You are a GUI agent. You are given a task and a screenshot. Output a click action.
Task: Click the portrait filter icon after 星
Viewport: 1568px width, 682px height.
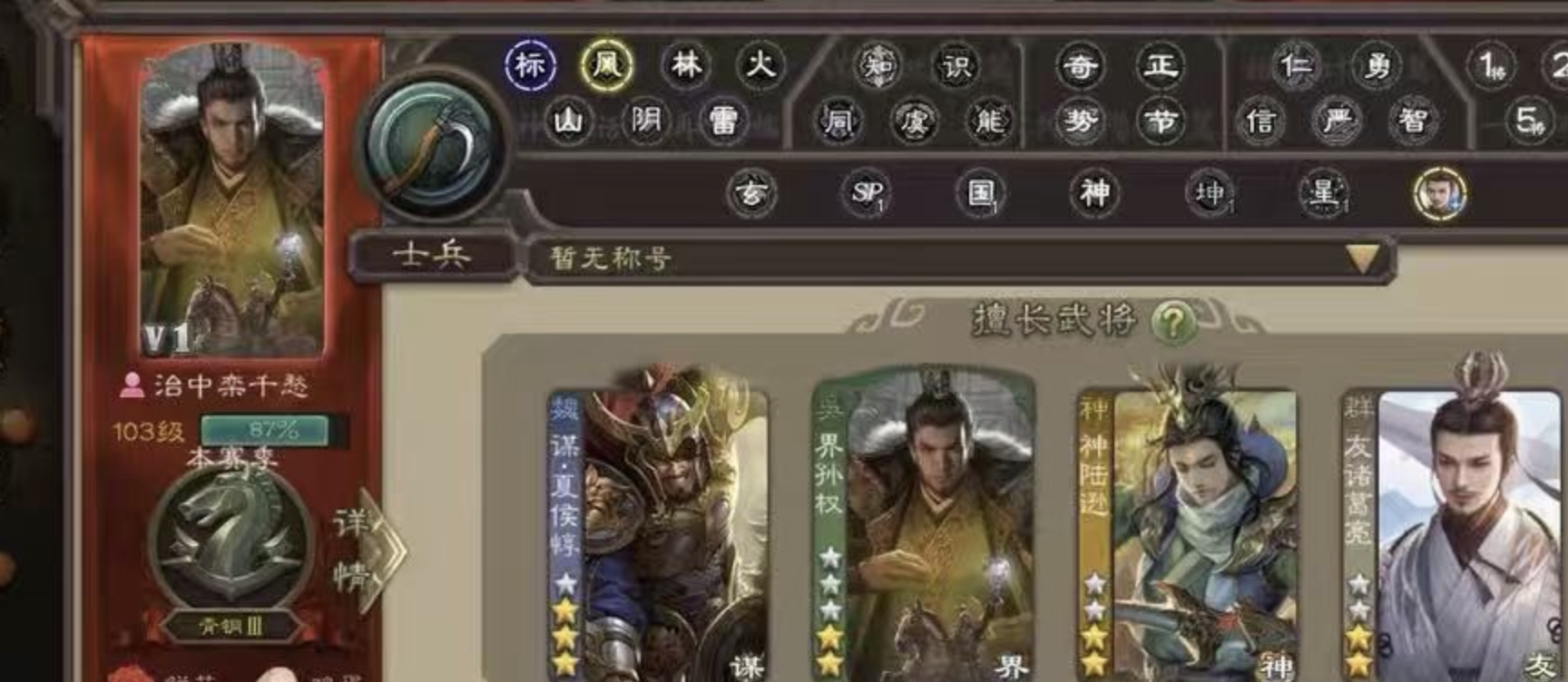[1439, 193]
